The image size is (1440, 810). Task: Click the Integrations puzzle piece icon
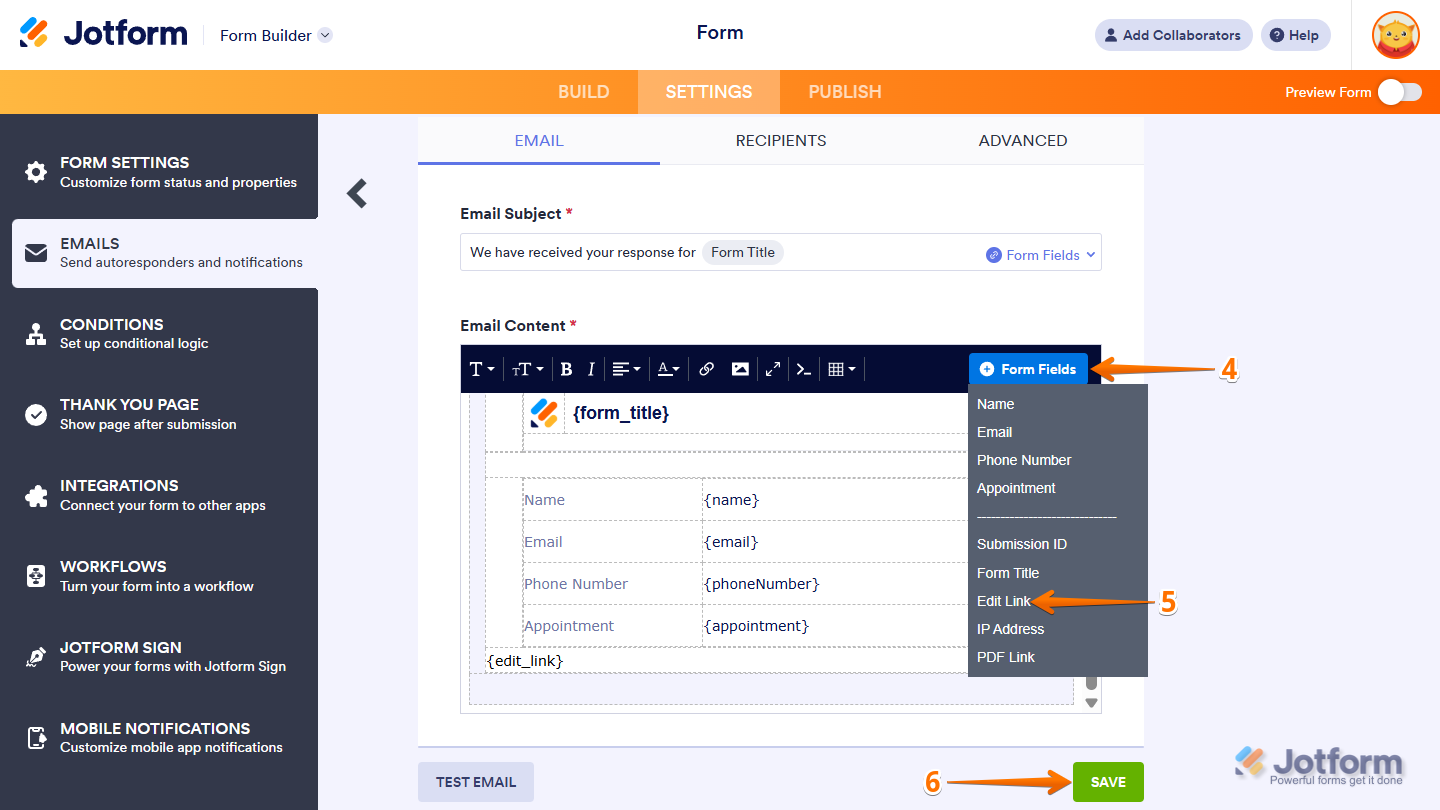36,496
